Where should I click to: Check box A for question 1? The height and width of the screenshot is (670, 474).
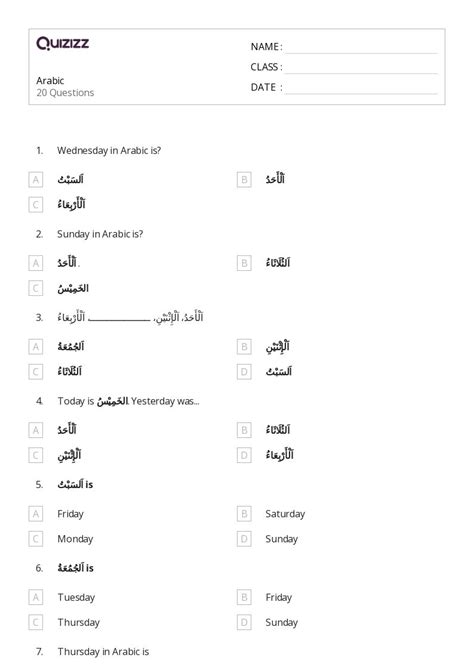pyautogui.click(x=35, y=179)
